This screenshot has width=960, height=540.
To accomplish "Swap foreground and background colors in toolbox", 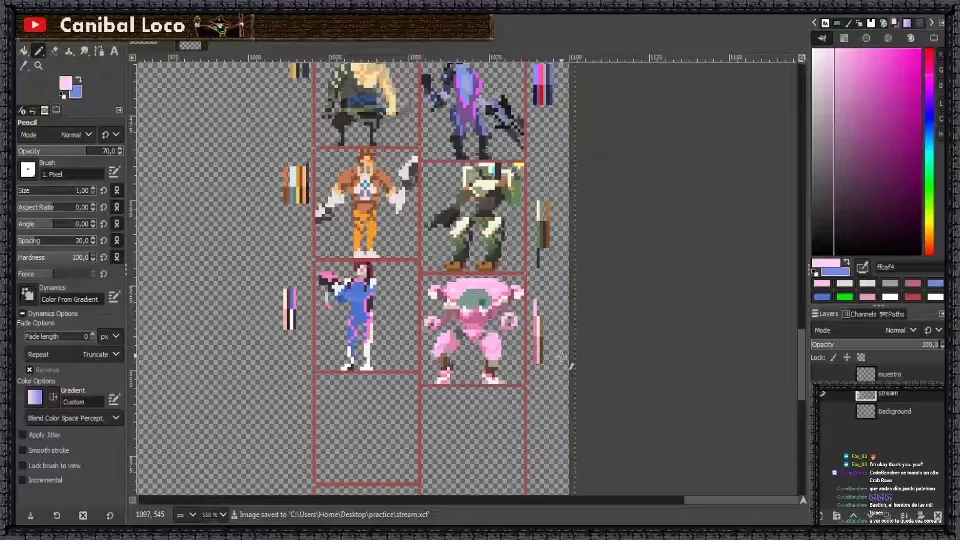I will click(78, 80).
